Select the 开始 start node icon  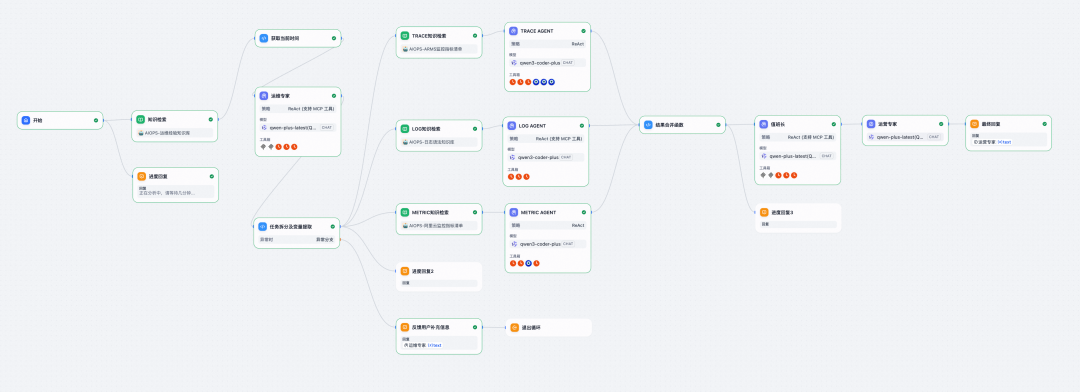click(x=25, y=120)
